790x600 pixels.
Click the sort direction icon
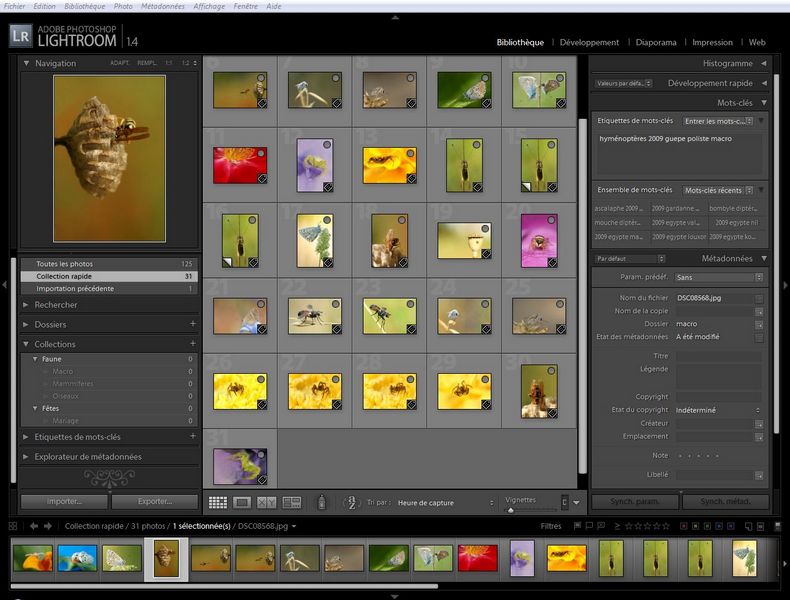[351, 502]
